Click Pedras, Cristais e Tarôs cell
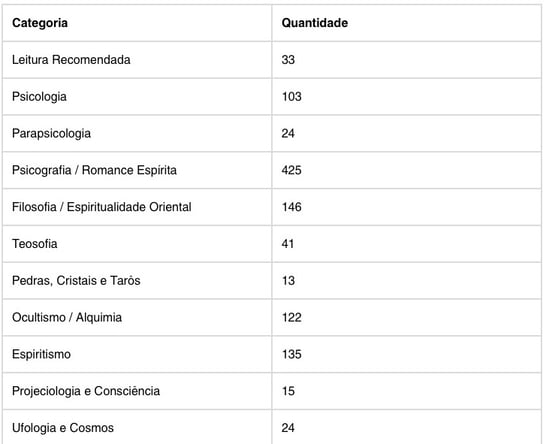 (x=137, y=281)
